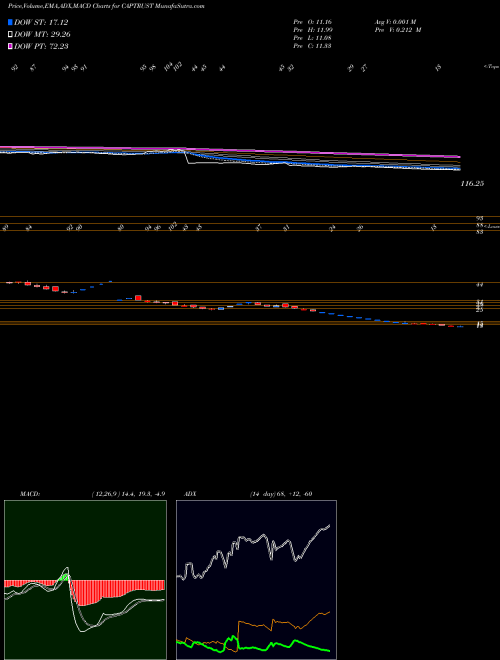Click ADX values '(14 day) 68, +12, -60'
500x660 pixels.
[x=280, y=494]
